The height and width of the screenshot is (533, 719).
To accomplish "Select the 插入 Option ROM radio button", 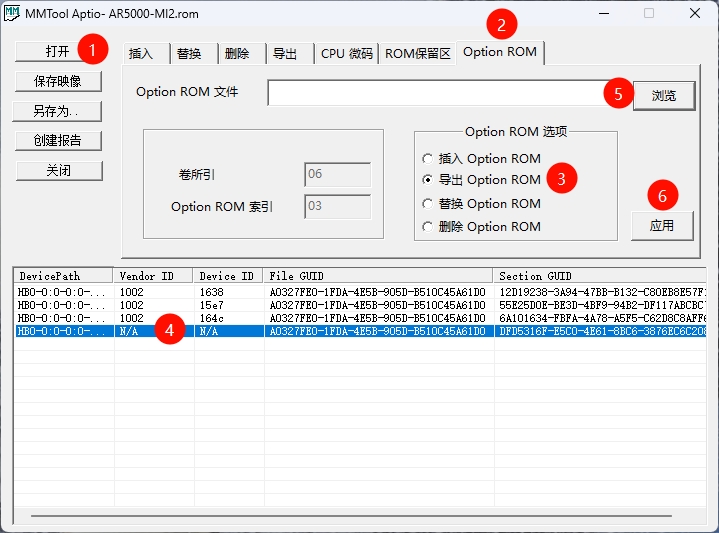I will 428,159.
